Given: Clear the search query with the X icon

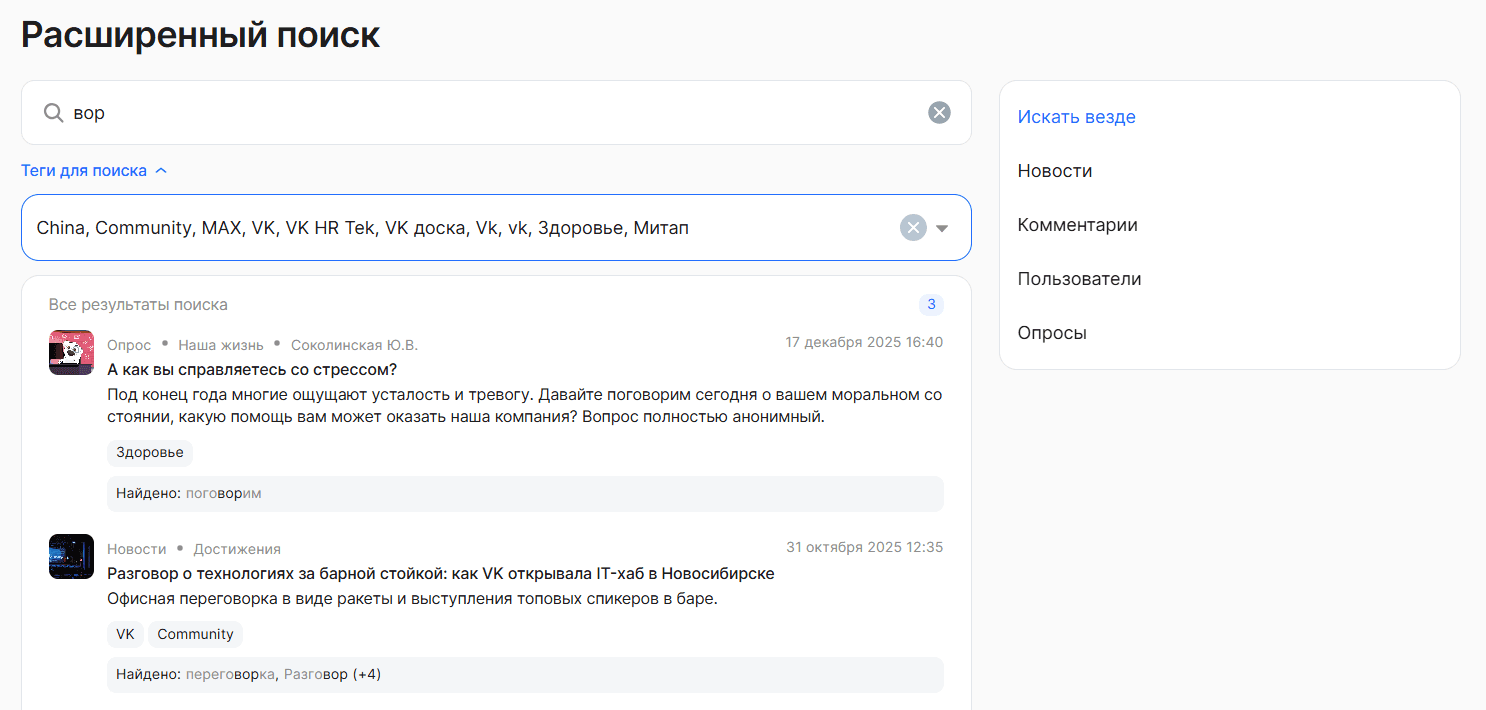Looking at the screenshot, I should pyautogui.click(x=938, y=112).
